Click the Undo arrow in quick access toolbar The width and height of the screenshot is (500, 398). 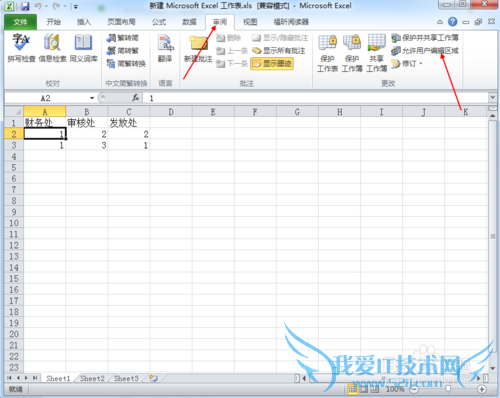pos(38,6)
